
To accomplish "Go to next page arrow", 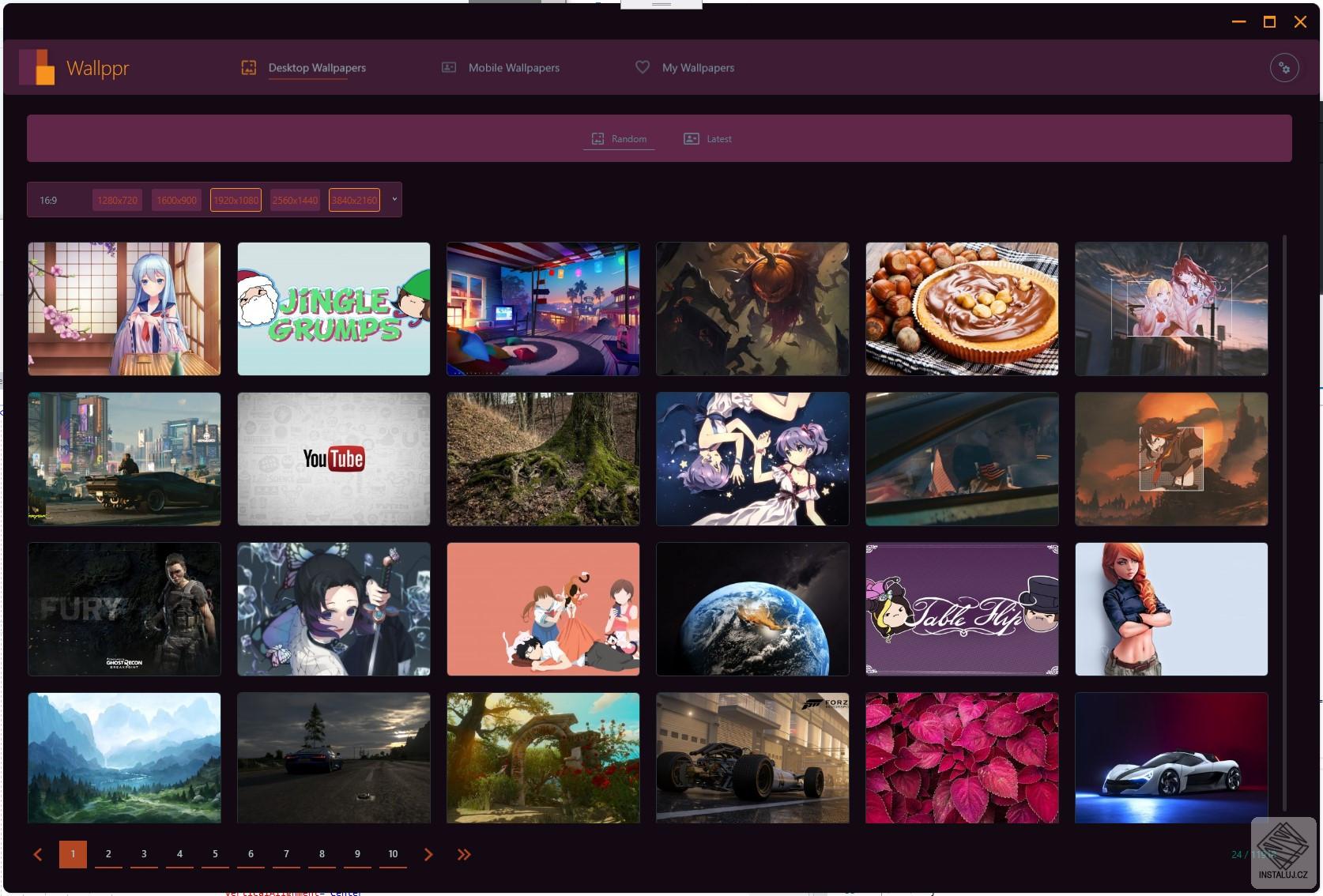I will pos(428,854).
